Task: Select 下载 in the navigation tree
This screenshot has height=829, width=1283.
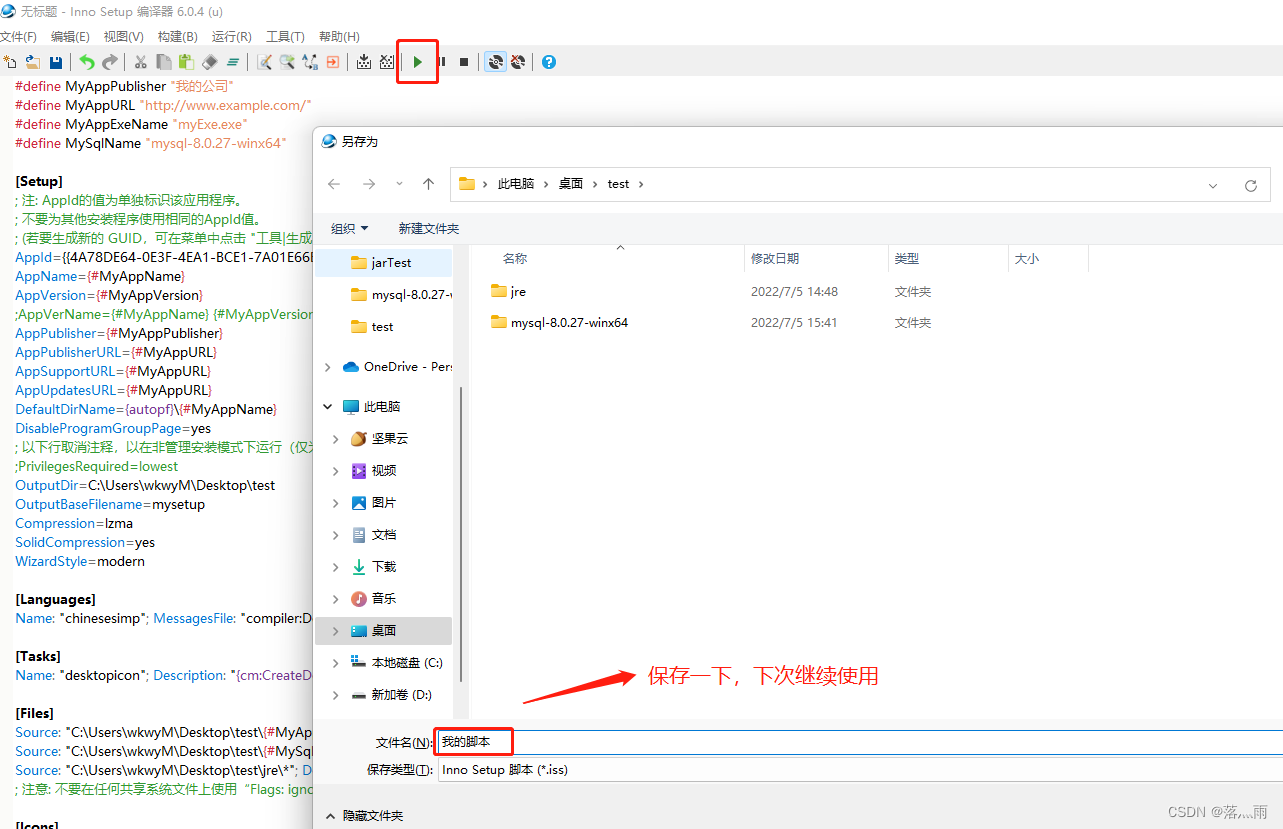Action: pyautogui.click(x=383, y=567)
